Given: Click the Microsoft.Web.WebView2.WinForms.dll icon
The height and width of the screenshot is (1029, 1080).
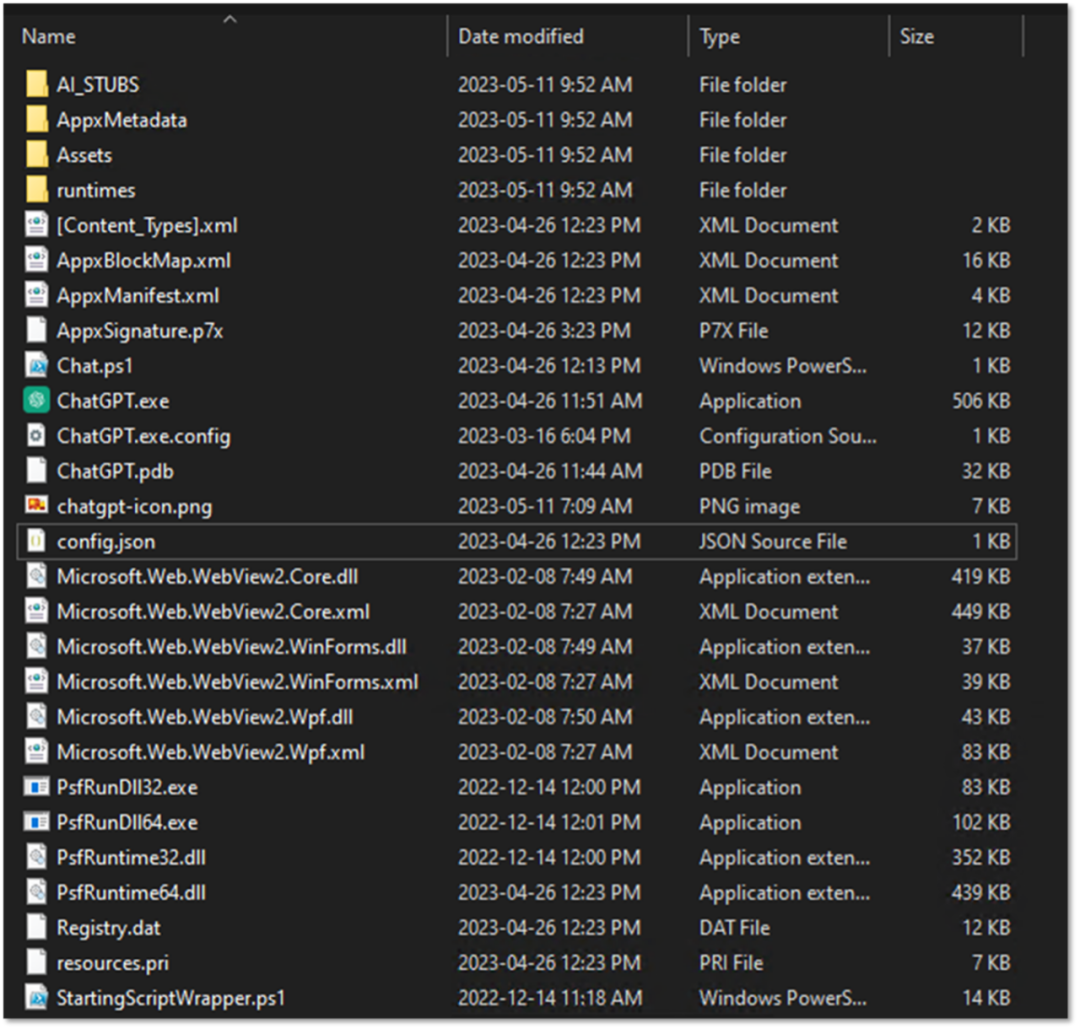Looking at the screenshot, I should click(37, 646).
